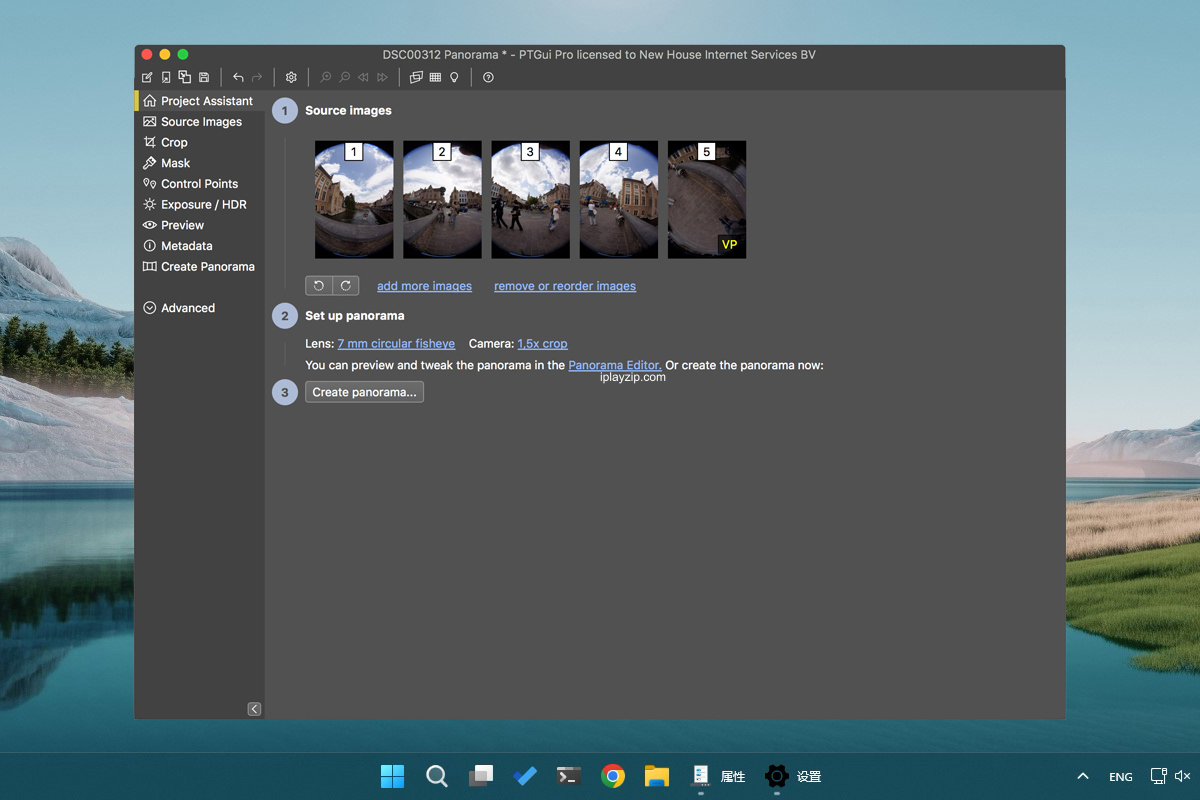Open help with the question mark icon
This screenshot has height=800, width=1200.
pos(488,77)
